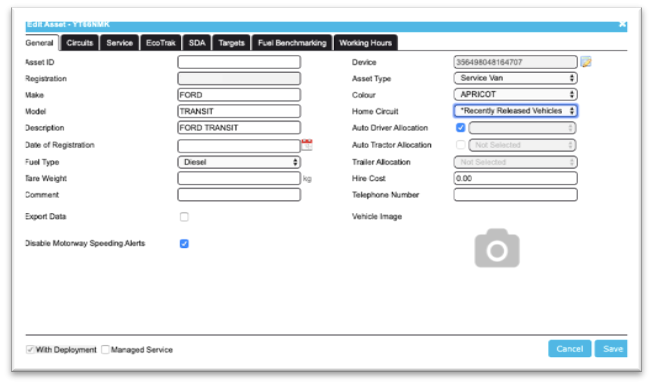Toggle the With Deployment checkbox

point(30,350)
